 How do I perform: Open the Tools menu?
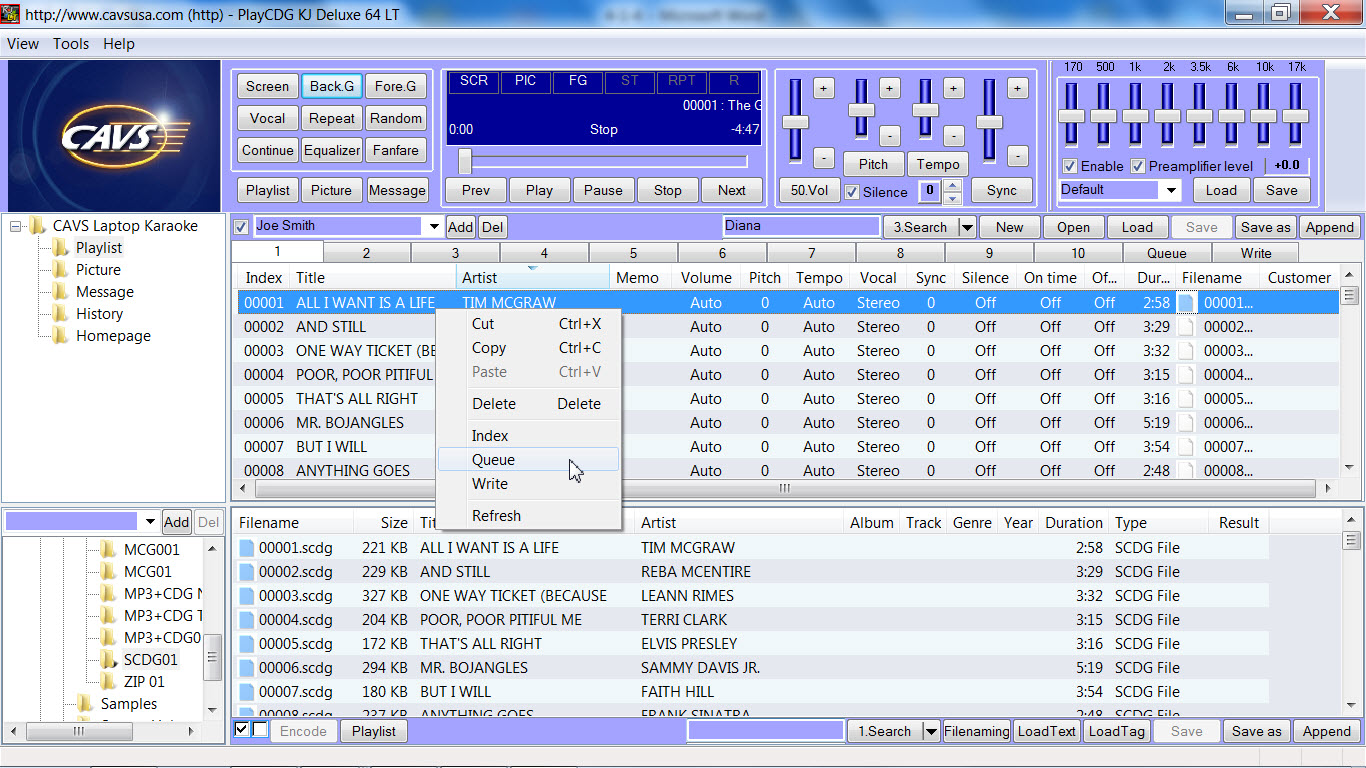(71, 44)
